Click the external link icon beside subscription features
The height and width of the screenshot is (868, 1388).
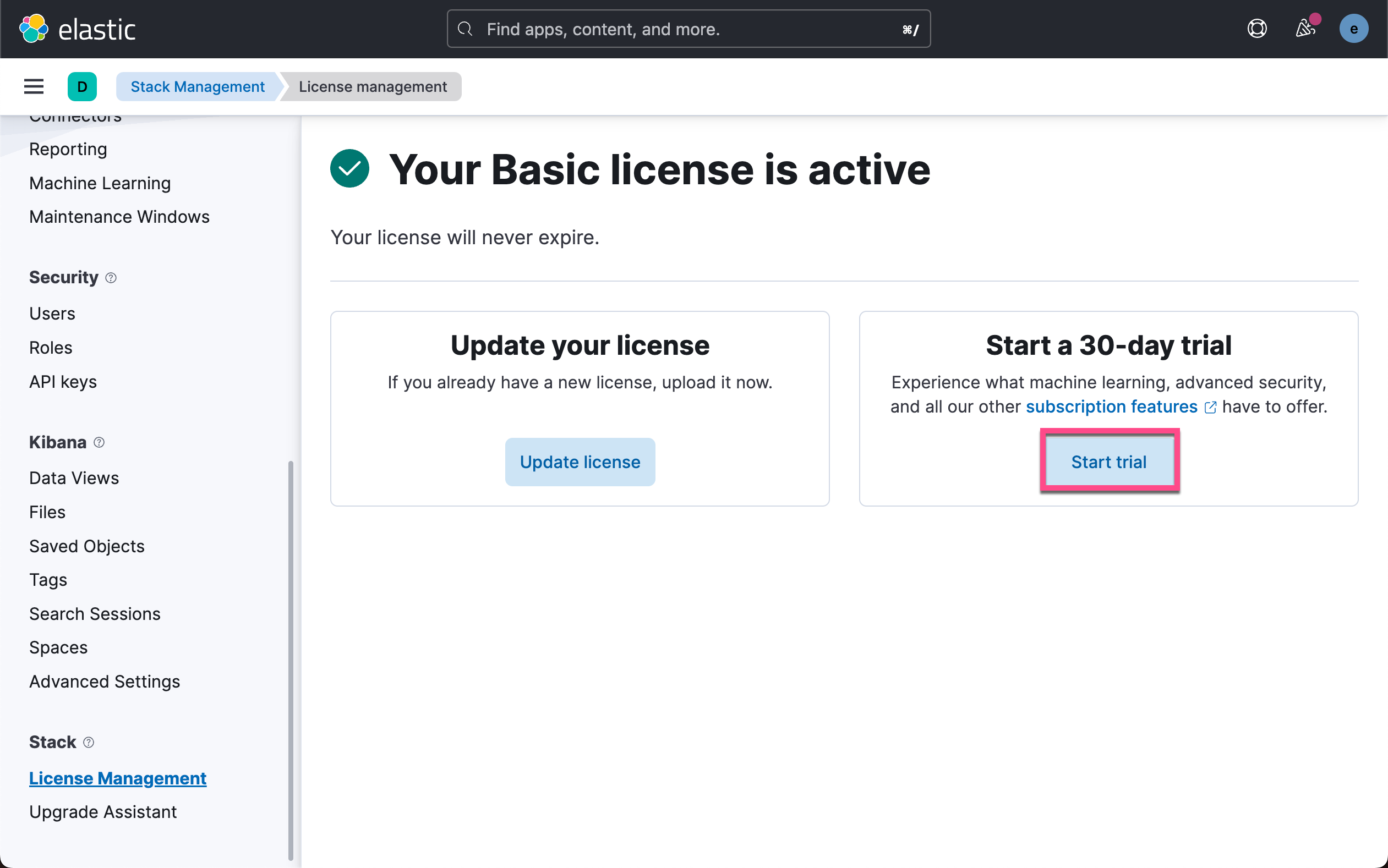tap(1211, 406)
